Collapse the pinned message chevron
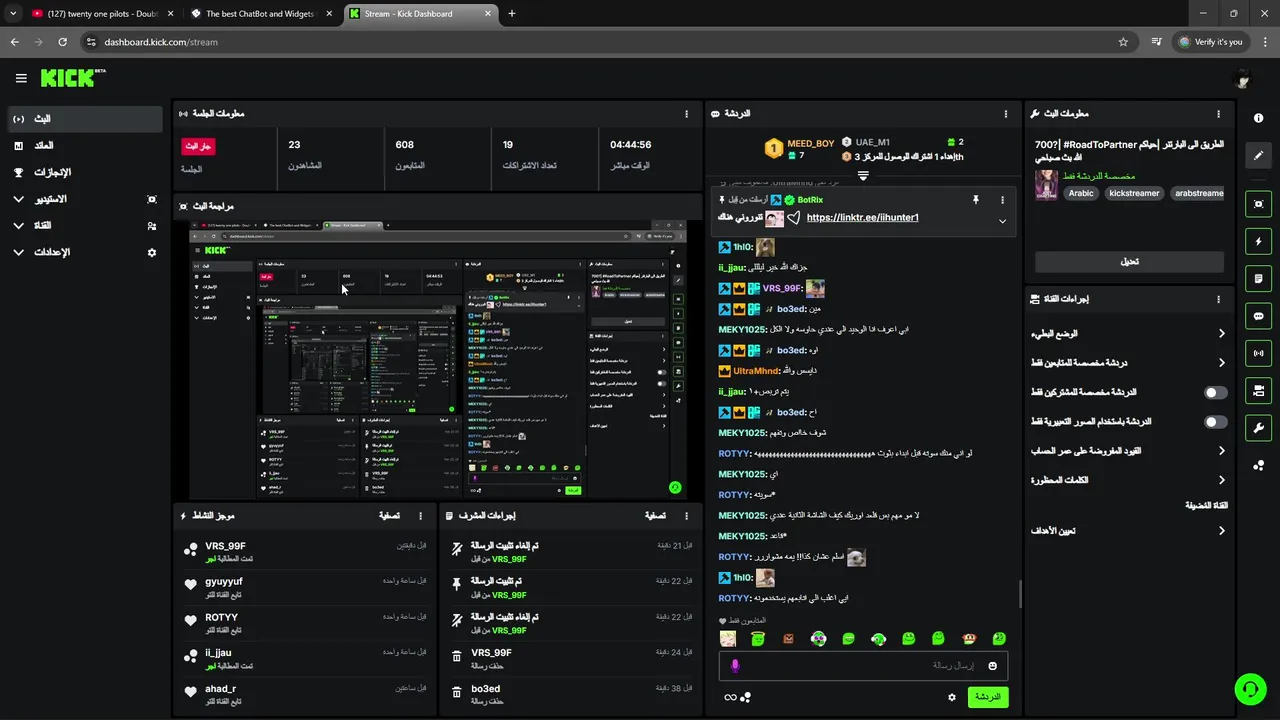The image size is (1280, 720). [x=1002, y=221]
